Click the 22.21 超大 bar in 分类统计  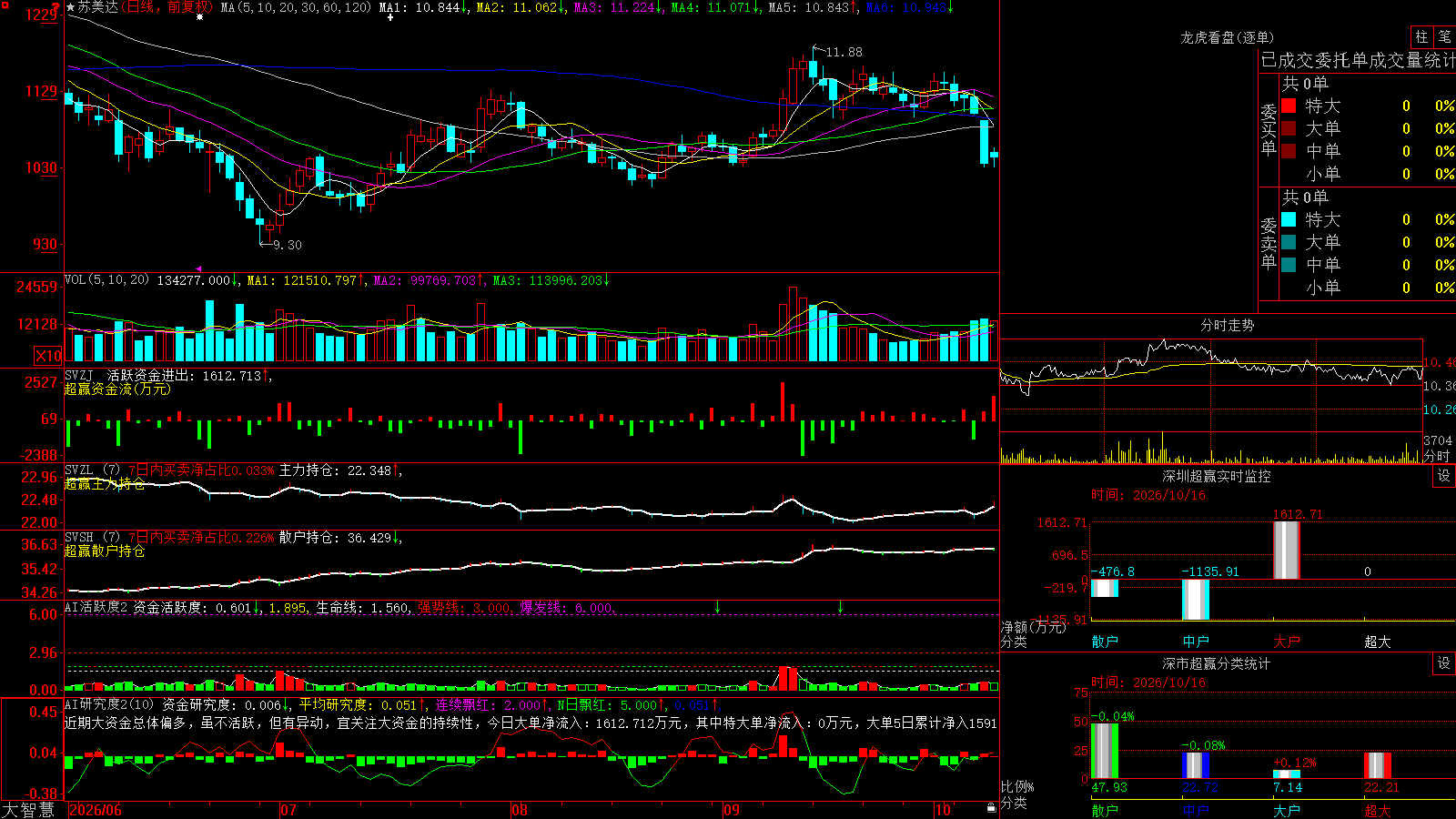1378,765
